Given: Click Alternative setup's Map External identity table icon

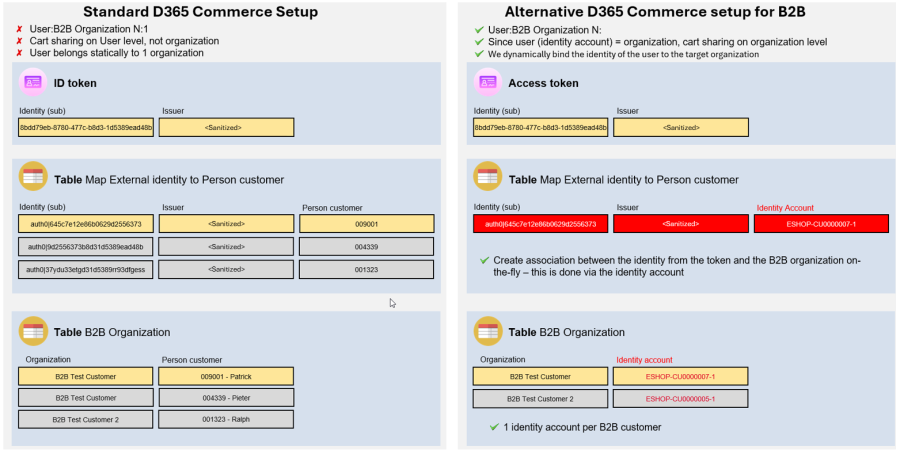Looking at the screenshot, I should coord(487,176).
